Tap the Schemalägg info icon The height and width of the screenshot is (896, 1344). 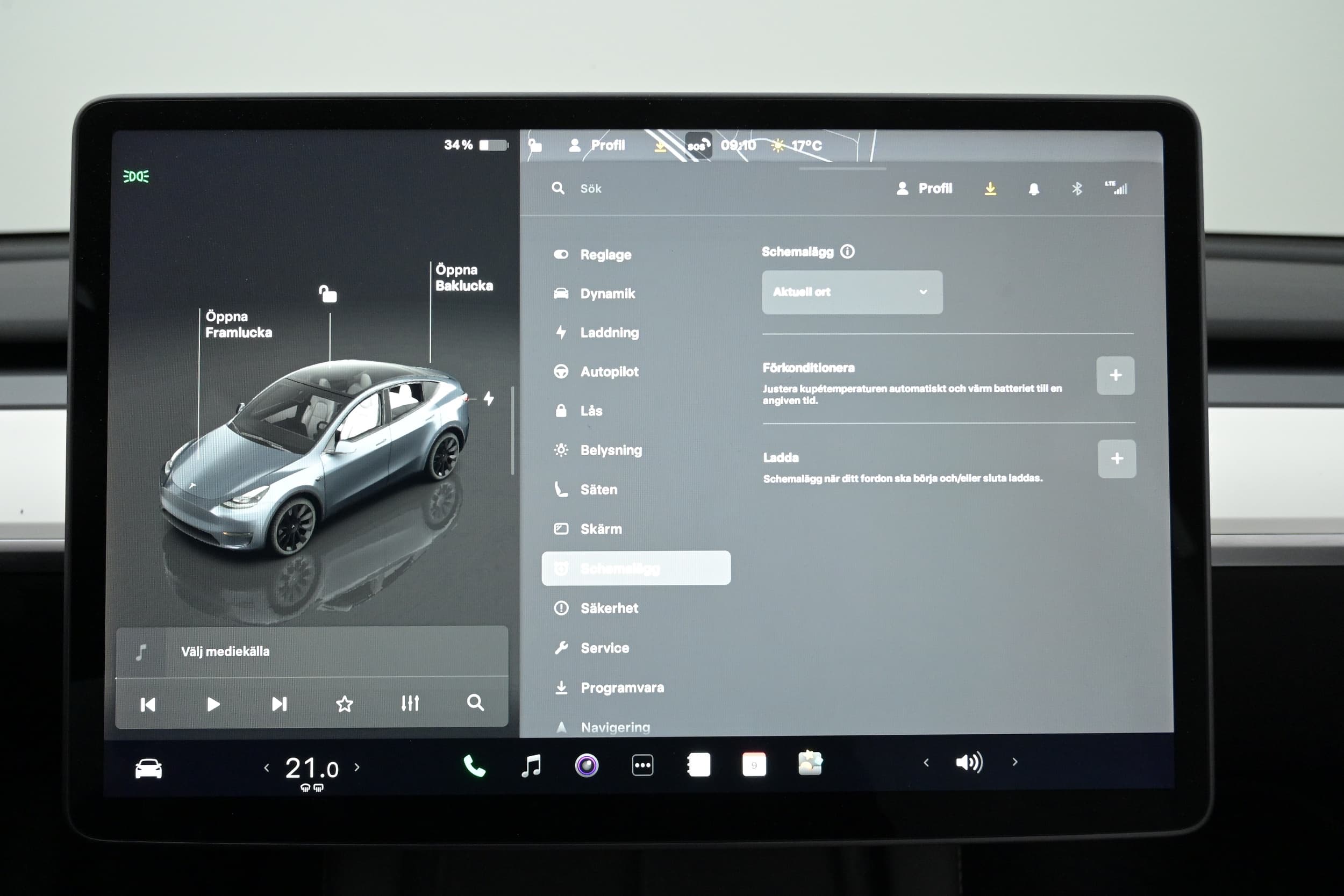tap(847, 252)
